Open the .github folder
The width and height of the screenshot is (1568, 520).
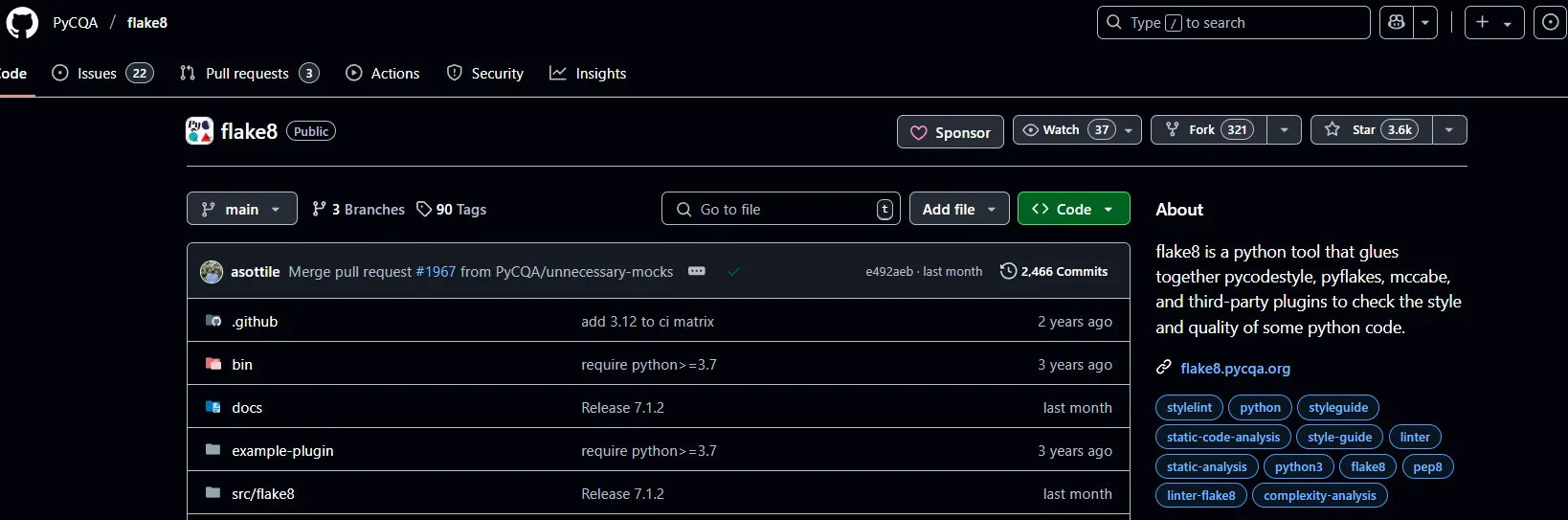255,322
